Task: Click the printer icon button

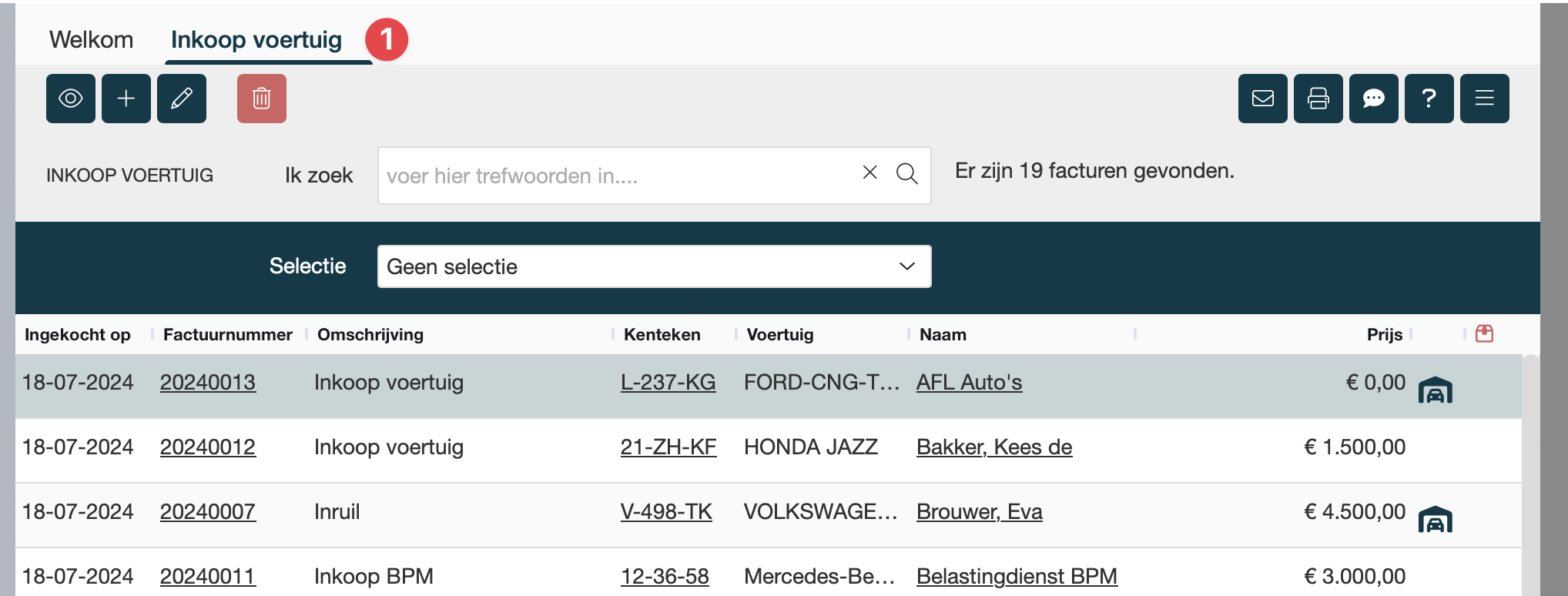Action: 1318,99
